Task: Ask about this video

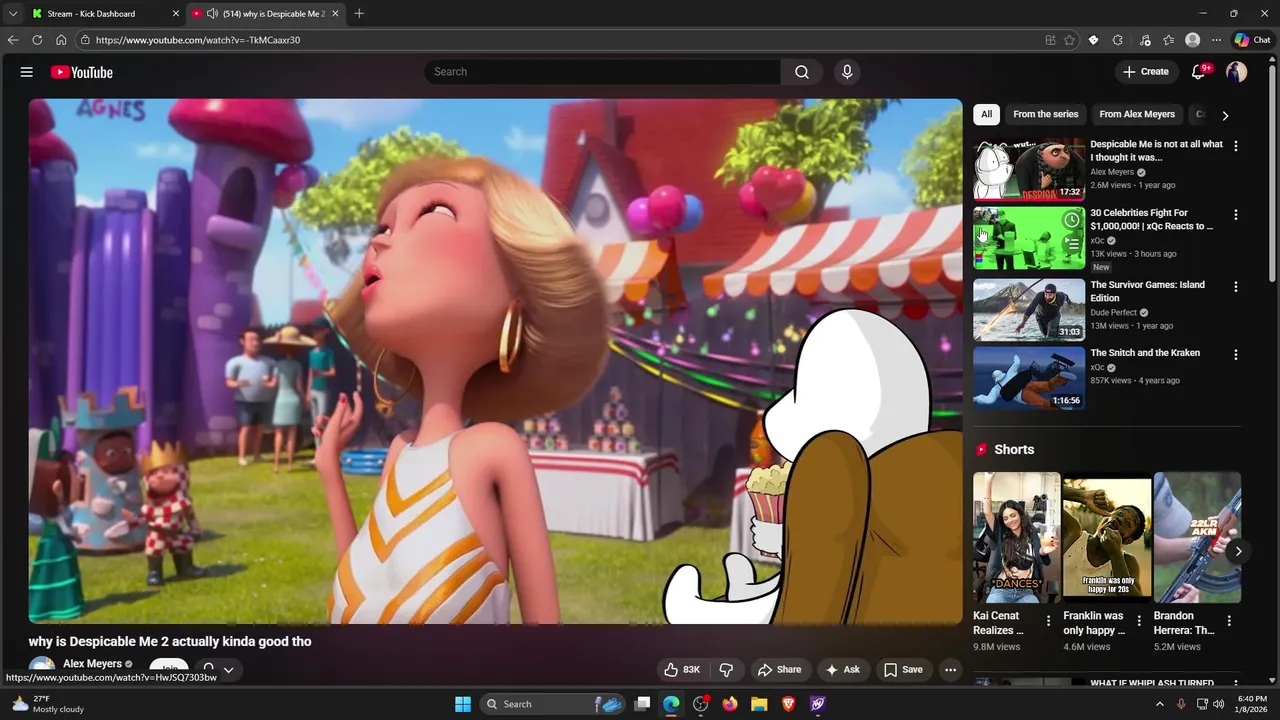Action: coord(842,670)
